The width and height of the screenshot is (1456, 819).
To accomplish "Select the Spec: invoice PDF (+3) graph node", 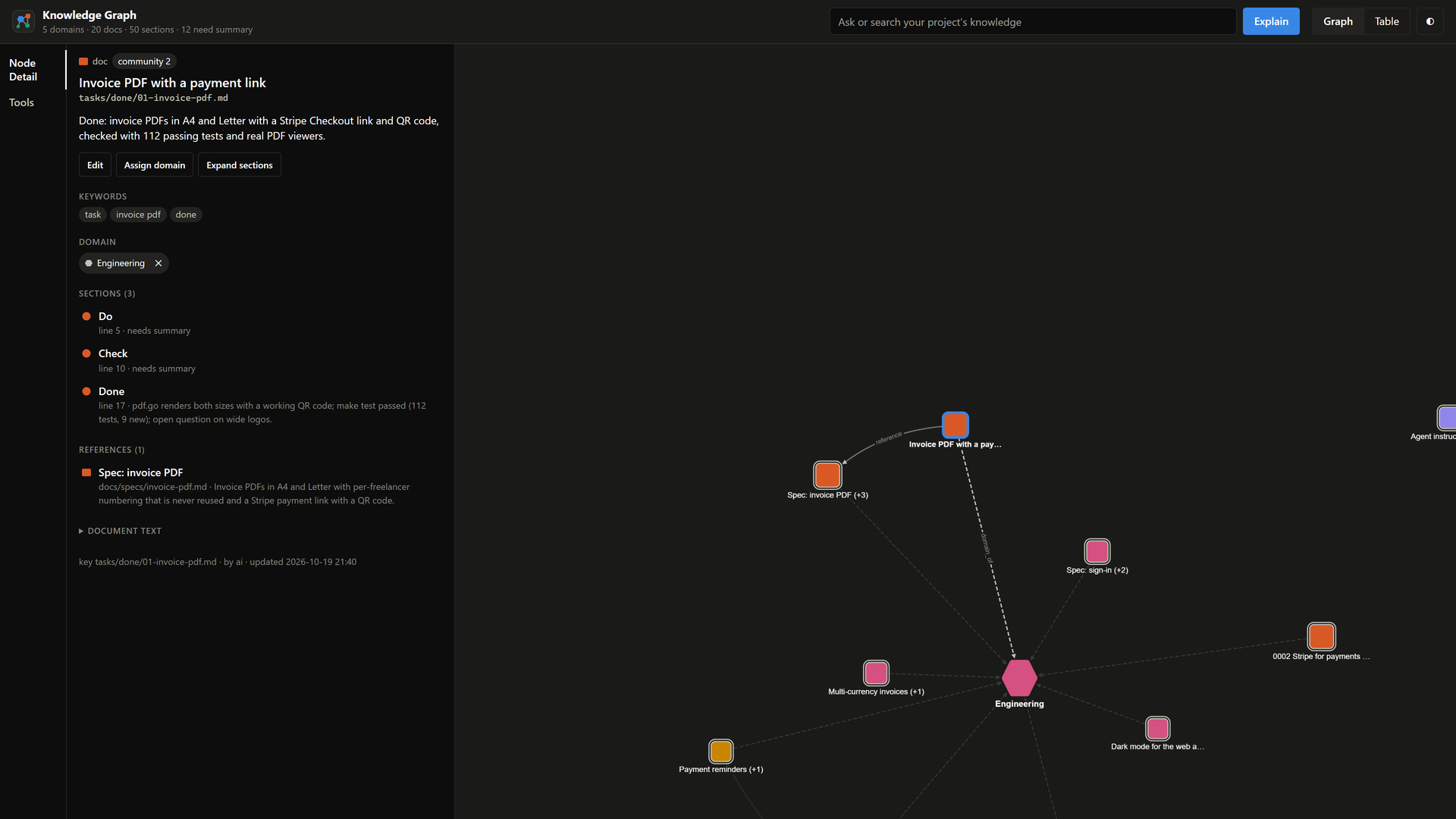I will (x=827, y=475).
